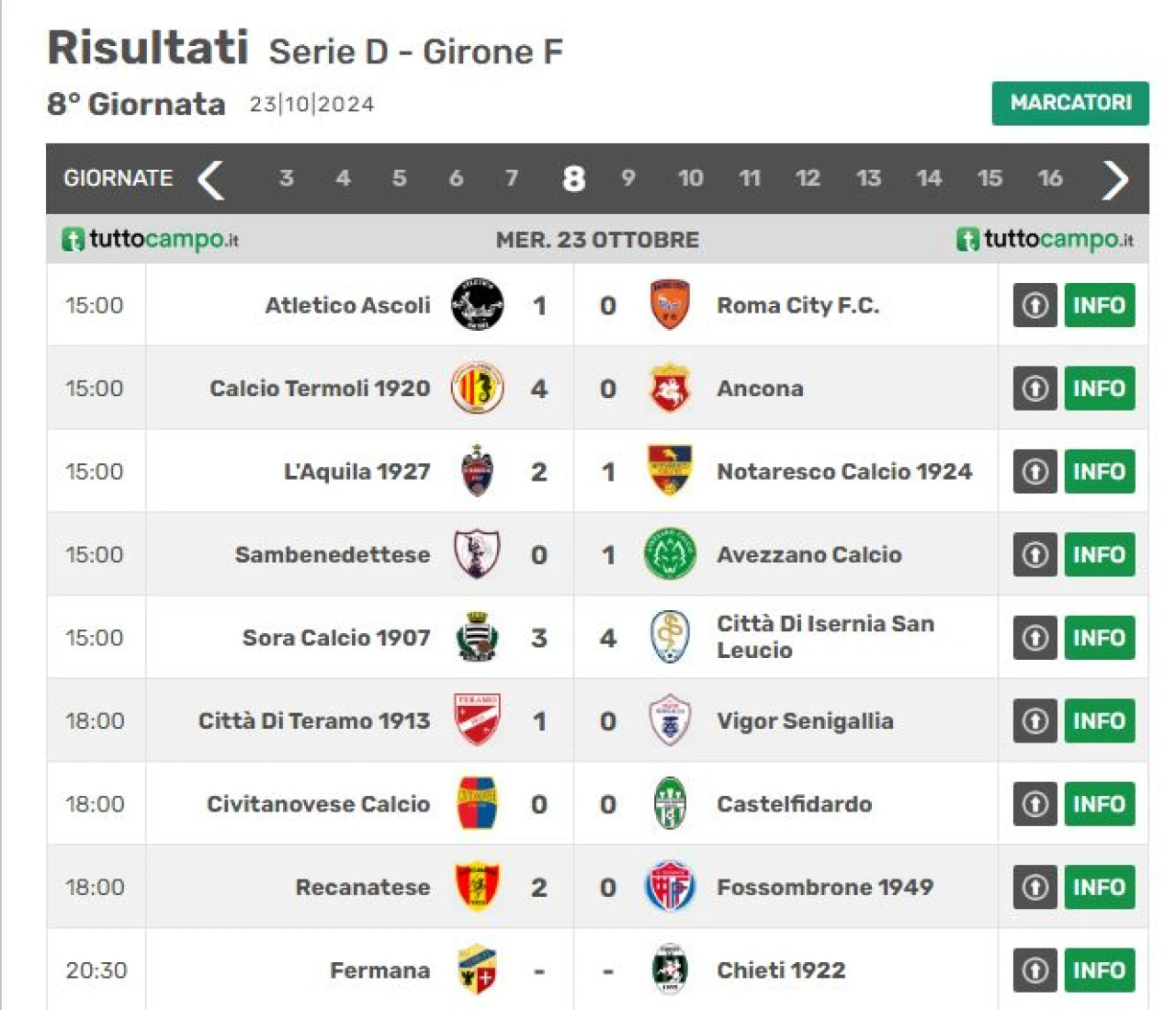This screenshot has height=1010, width=1176.
Task: Click the Atletico Ascoli team crest
Action: tap(477, 304)
